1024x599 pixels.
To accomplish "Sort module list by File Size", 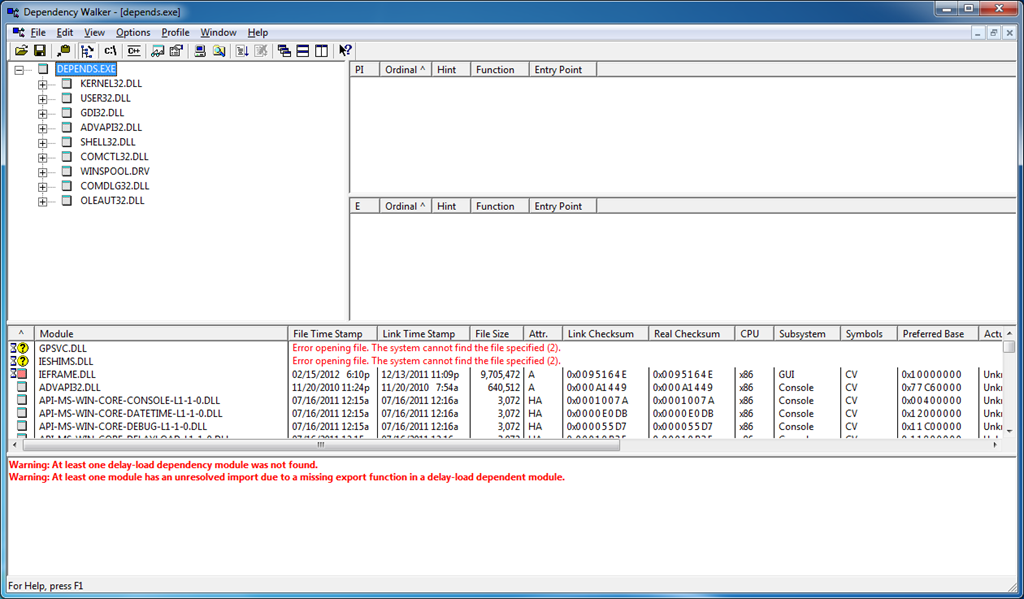I will pos(497,334).
